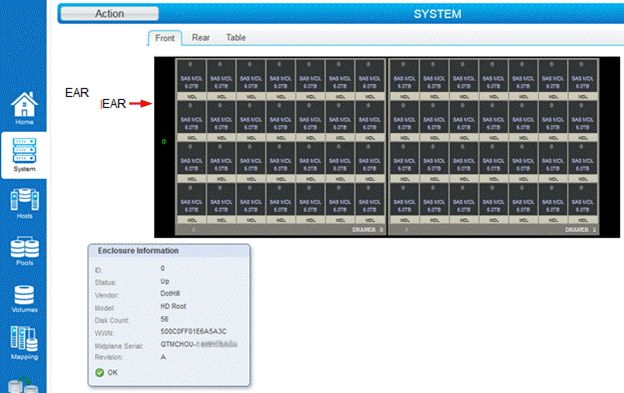Image resolution: width=624 pixels, height=393 pixels.
Task: Open the Mapping icon
Action: (24, 343)
